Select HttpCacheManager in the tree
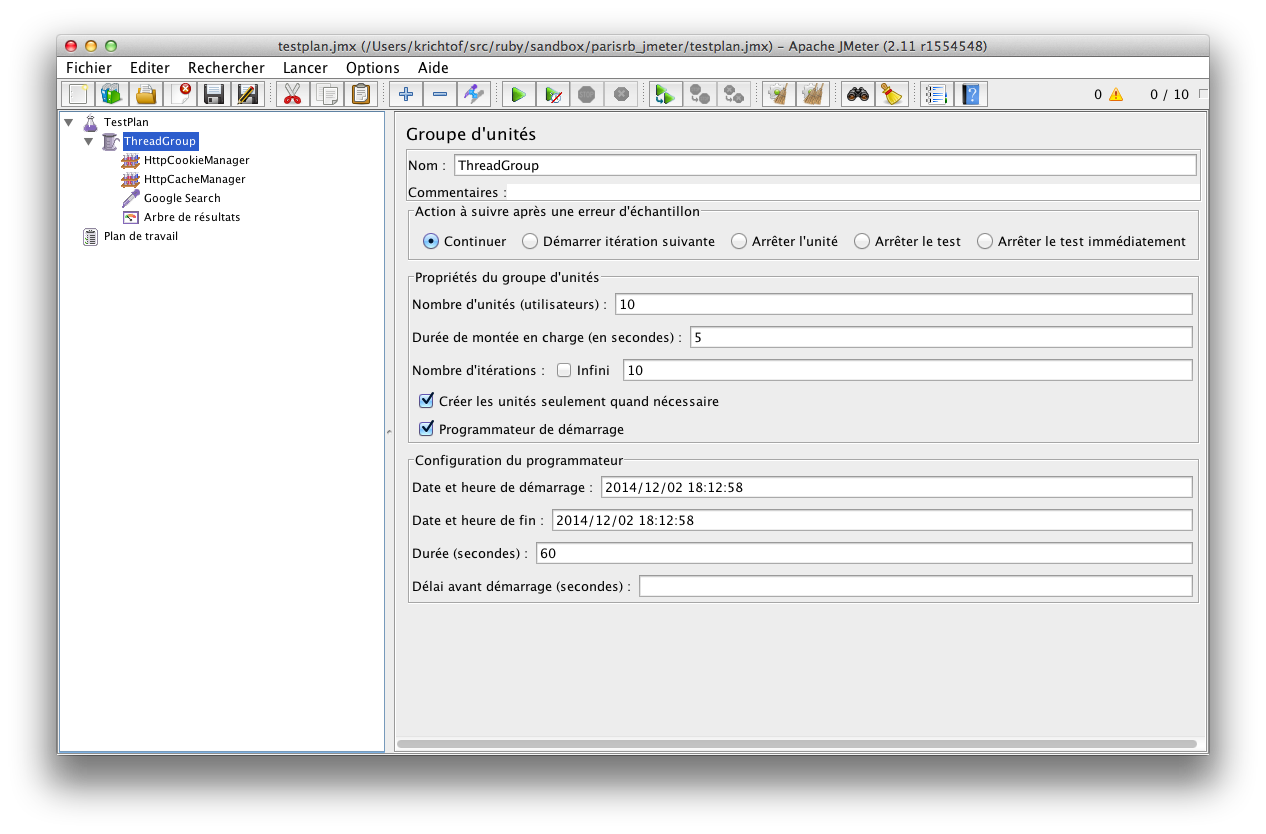This screenshot has width=1266, height=834. coord(194,179)
